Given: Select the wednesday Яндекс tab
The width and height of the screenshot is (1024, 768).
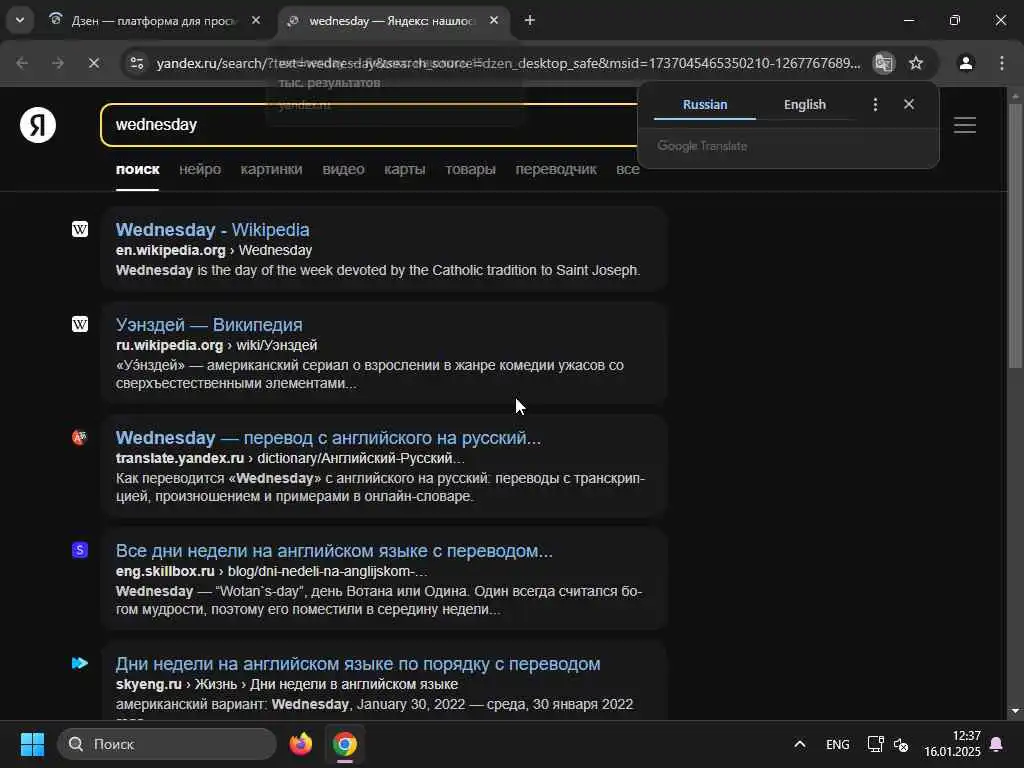Looking at the screenshot, I should (x=392, y=20).
